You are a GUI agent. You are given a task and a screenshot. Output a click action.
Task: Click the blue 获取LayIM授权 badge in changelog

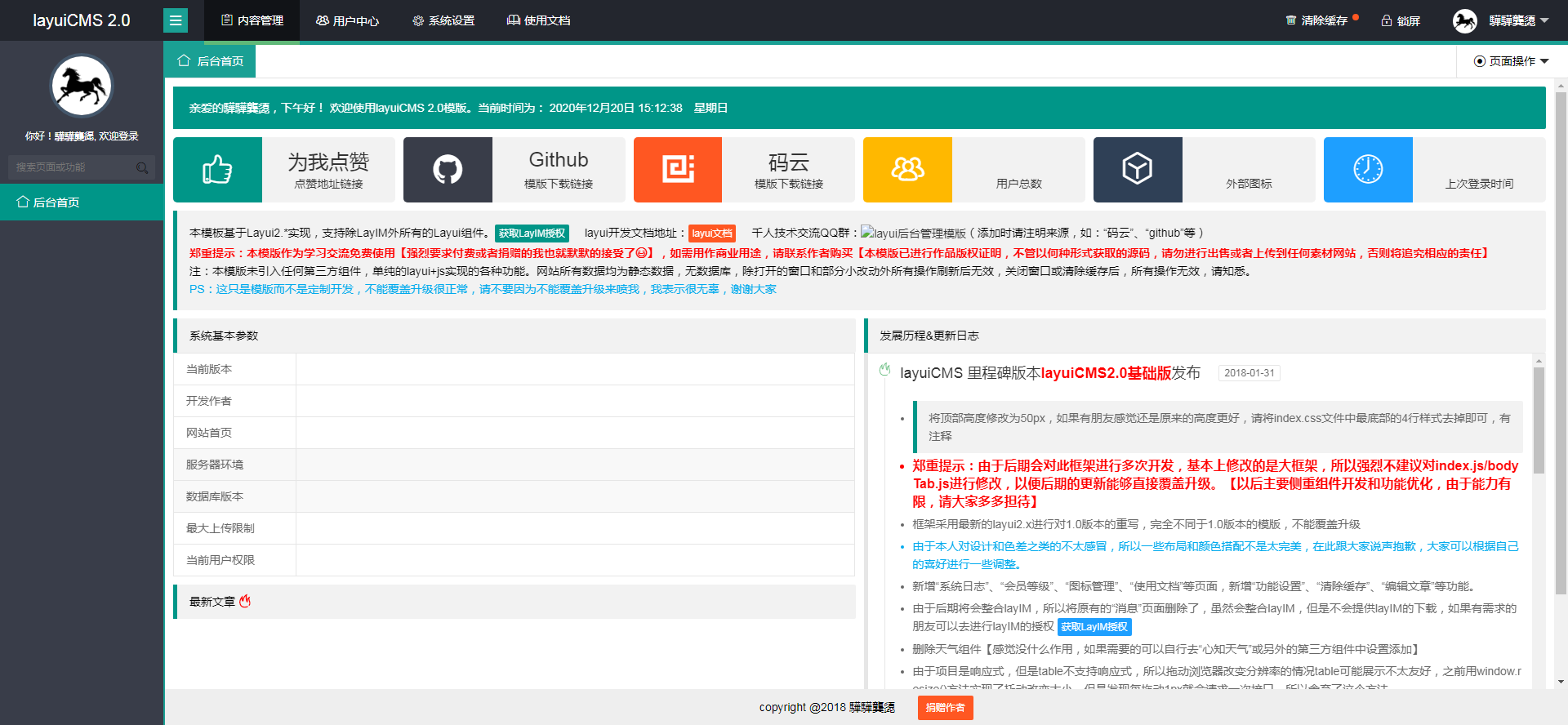point(1094,627)
